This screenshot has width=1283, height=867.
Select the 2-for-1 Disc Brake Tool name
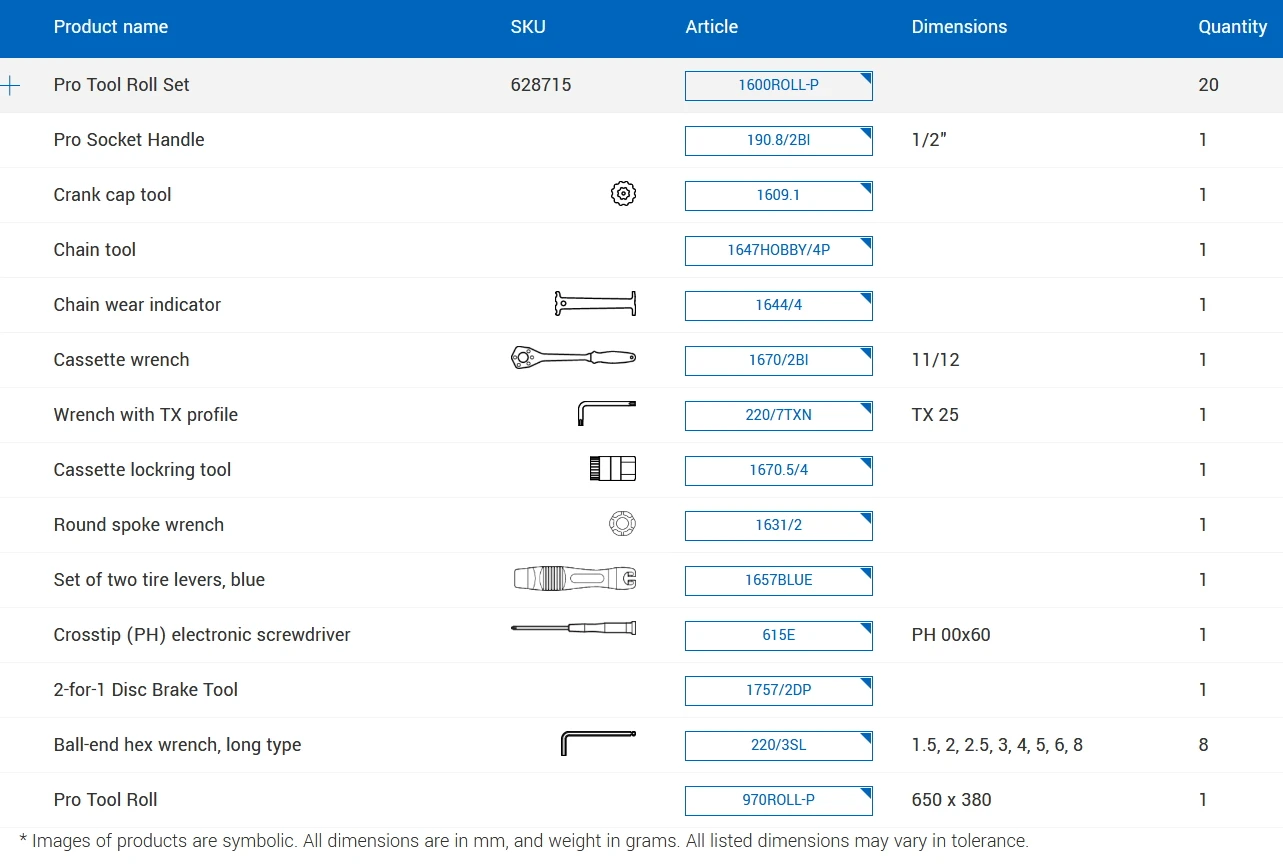[146, 690]
